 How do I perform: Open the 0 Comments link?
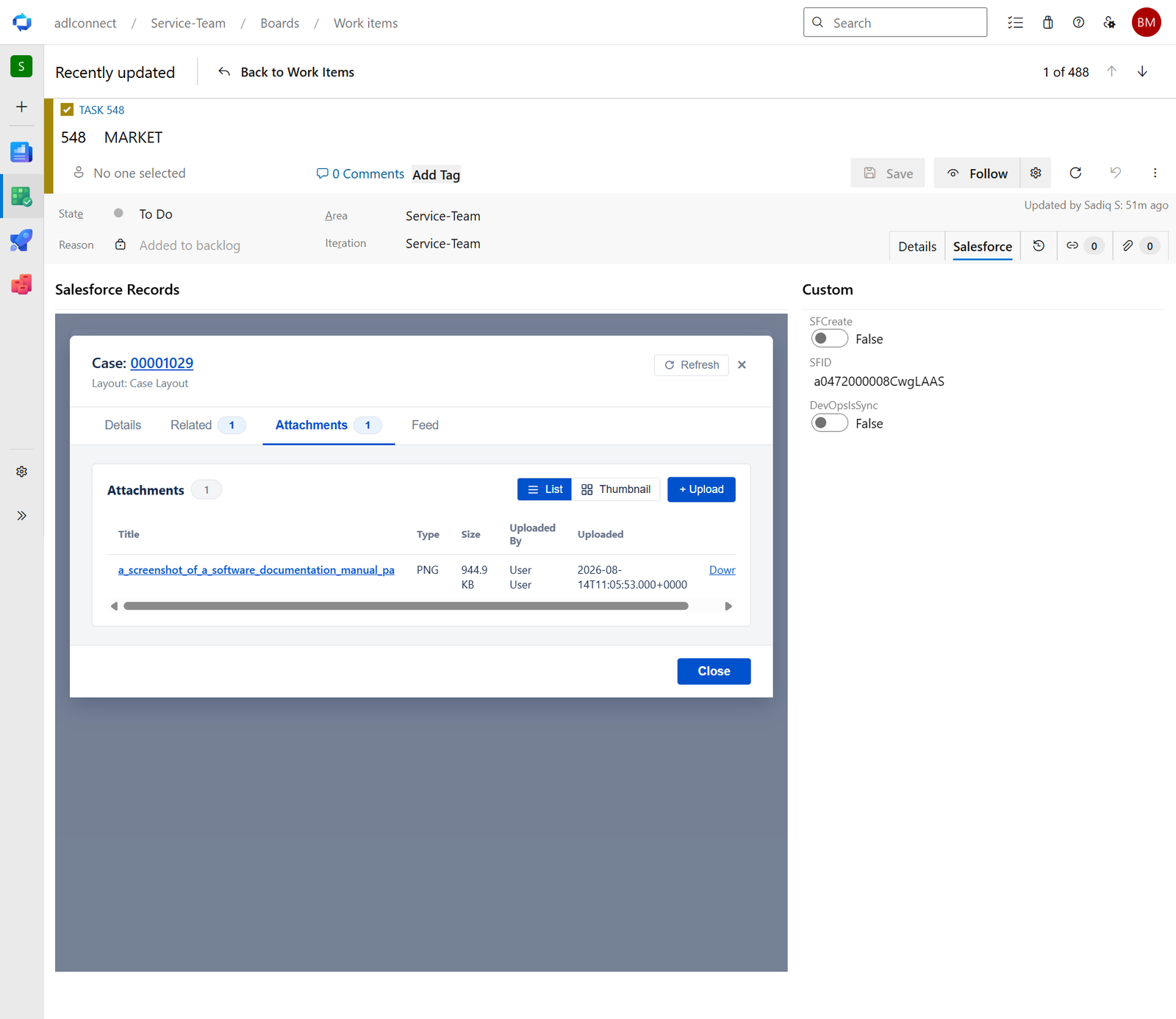(x=360, y=173)
